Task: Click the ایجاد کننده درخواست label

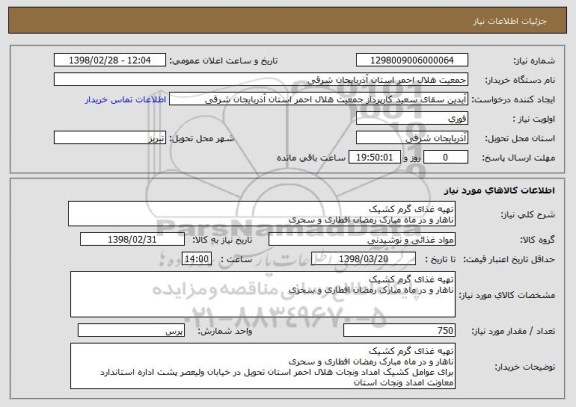Action: point(514,100)
